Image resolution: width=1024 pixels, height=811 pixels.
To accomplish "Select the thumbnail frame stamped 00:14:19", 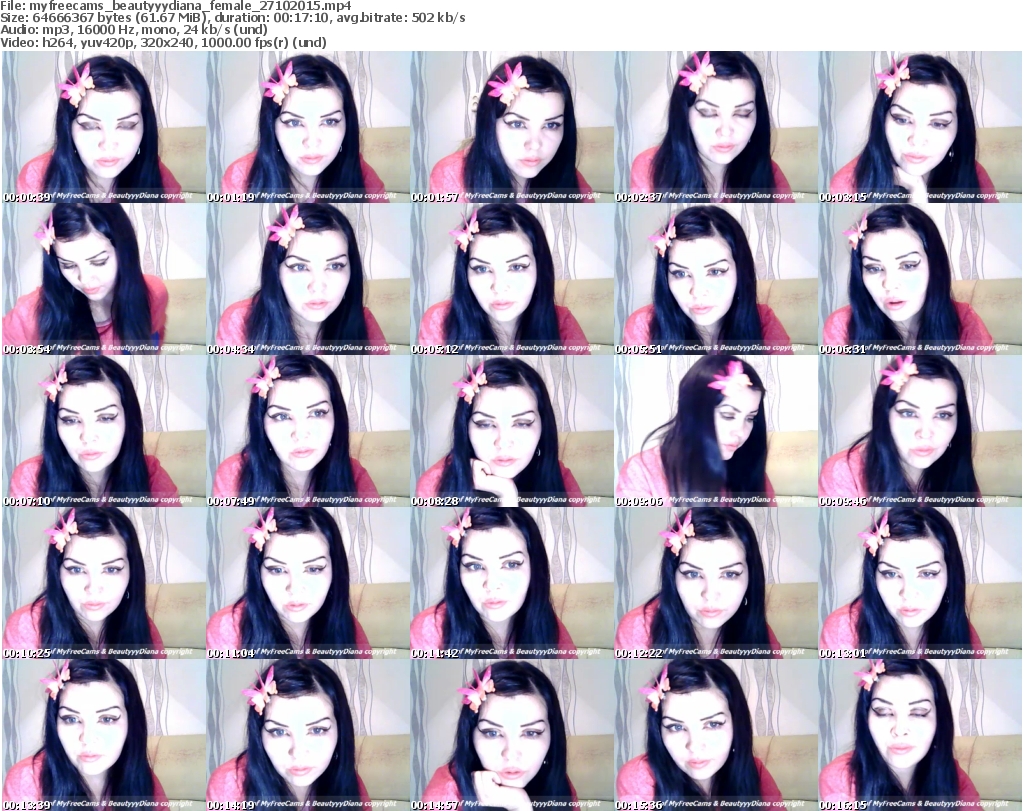I will [x=308, y=735].
